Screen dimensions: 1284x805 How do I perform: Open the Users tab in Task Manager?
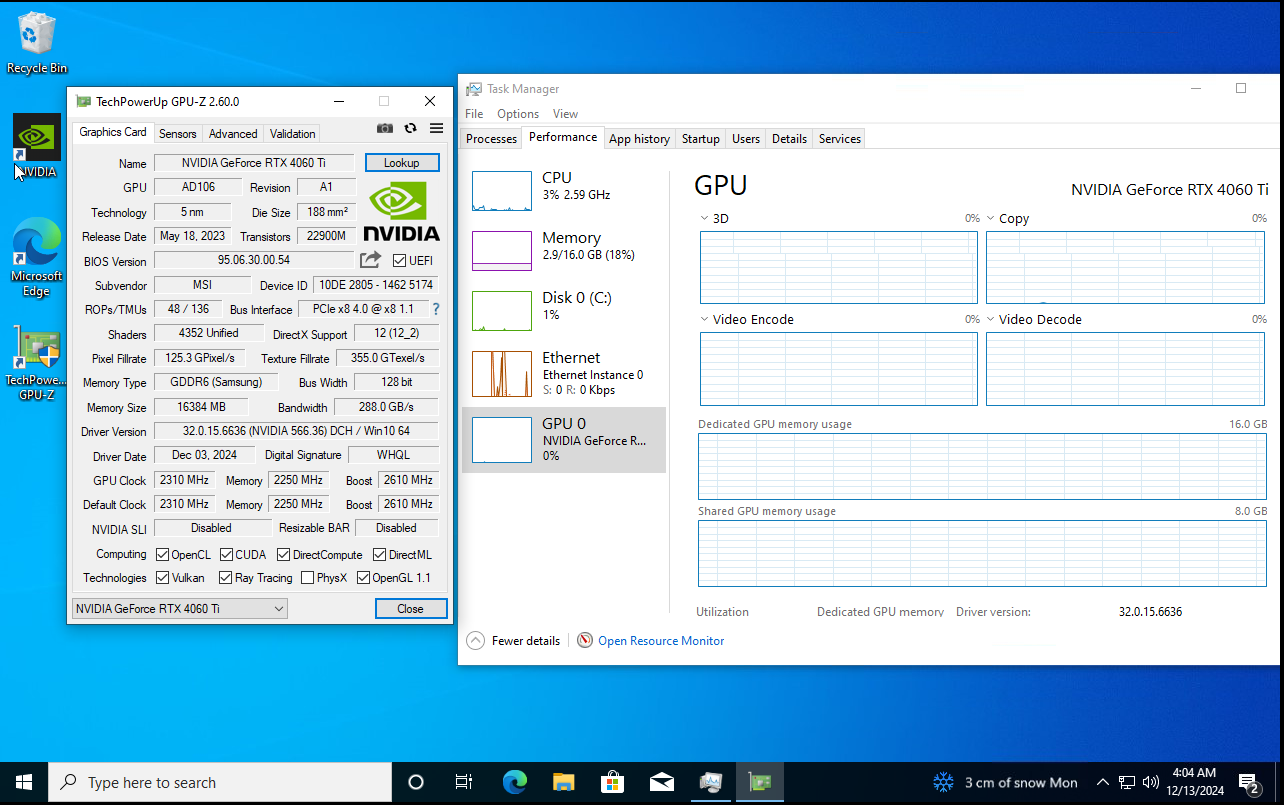pyautogui.click(x=746, y=139)
